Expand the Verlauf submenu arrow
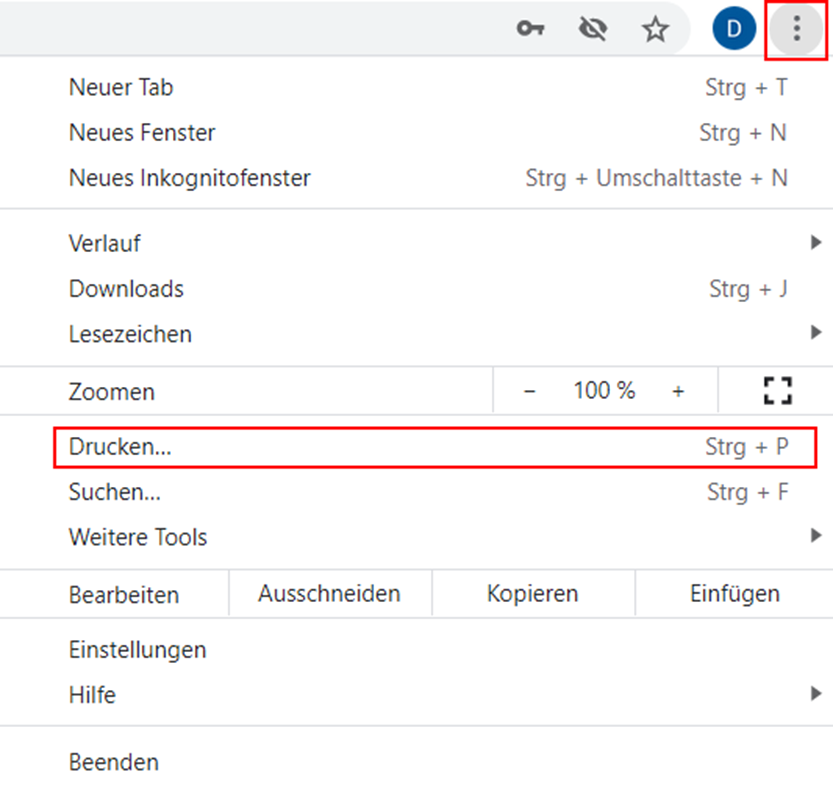The image size is (833, 789). tap(816, 242)
